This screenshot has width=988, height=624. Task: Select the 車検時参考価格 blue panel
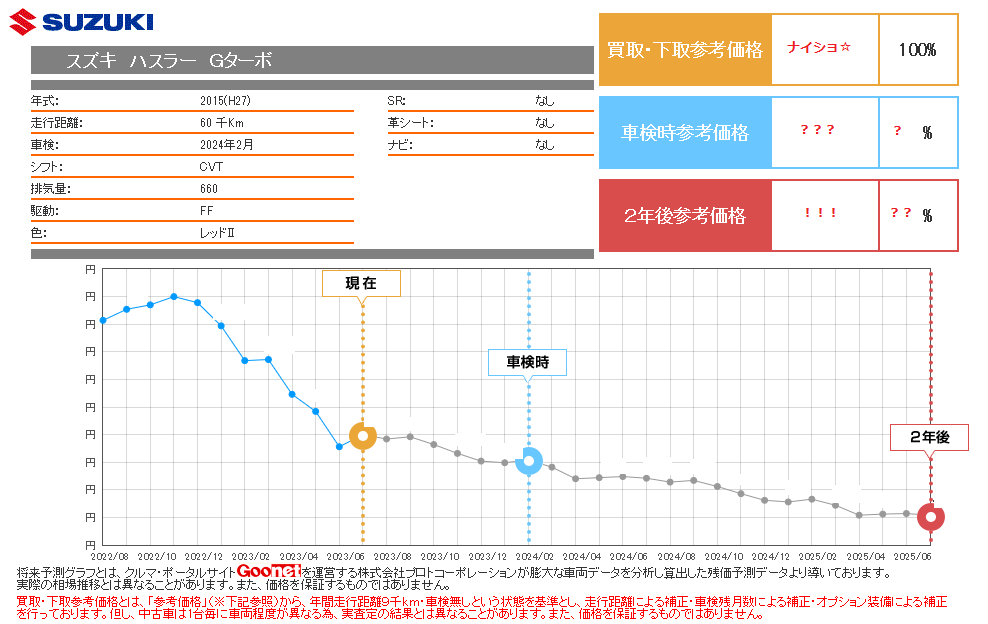point(685,132)
